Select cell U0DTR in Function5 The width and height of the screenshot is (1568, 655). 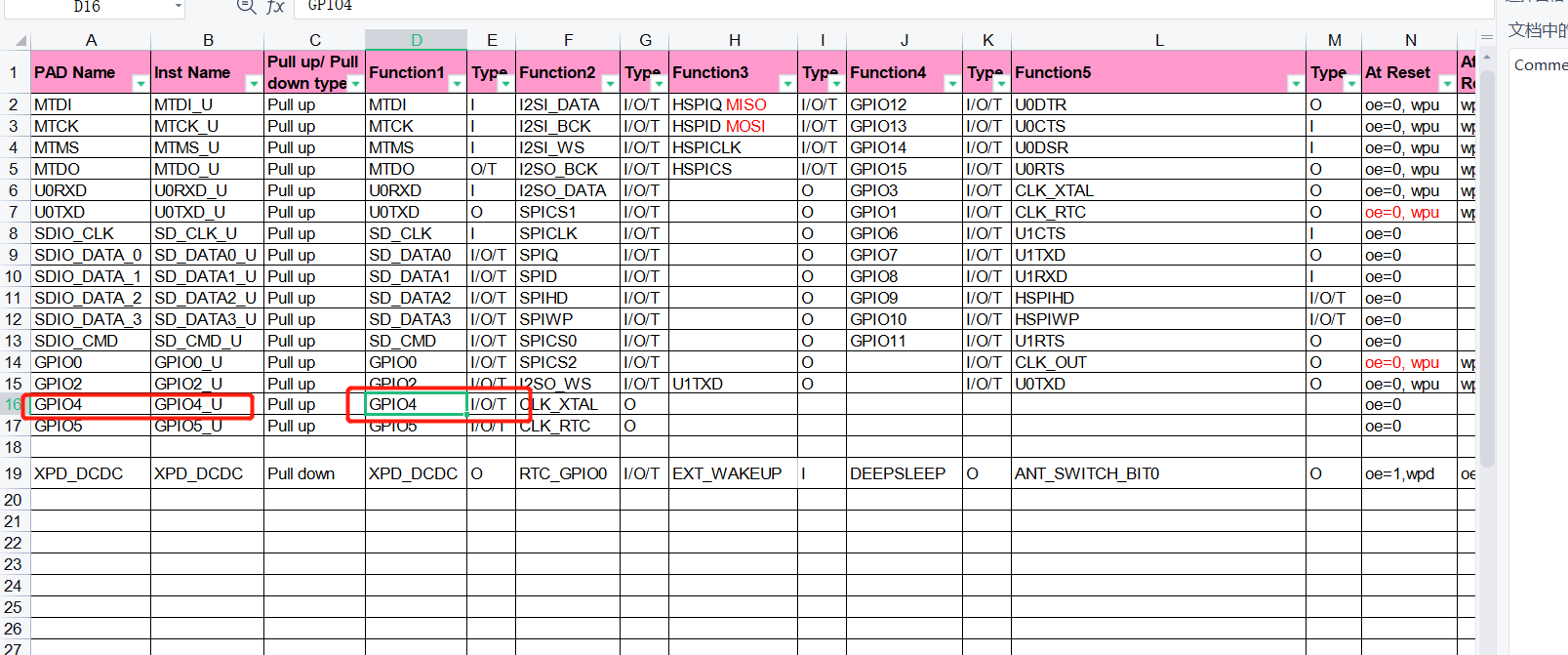[1159, 104]
